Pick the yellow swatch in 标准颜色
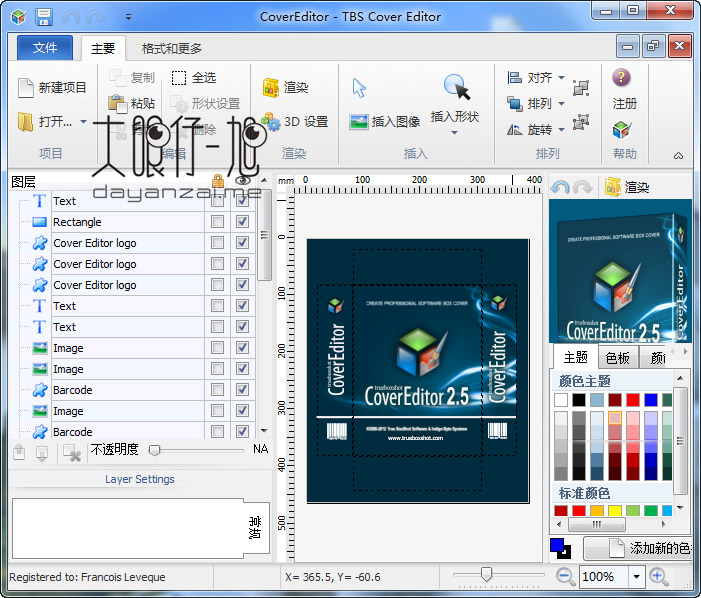The height and width of the screenshot is (598, 701). coord(615,510)
